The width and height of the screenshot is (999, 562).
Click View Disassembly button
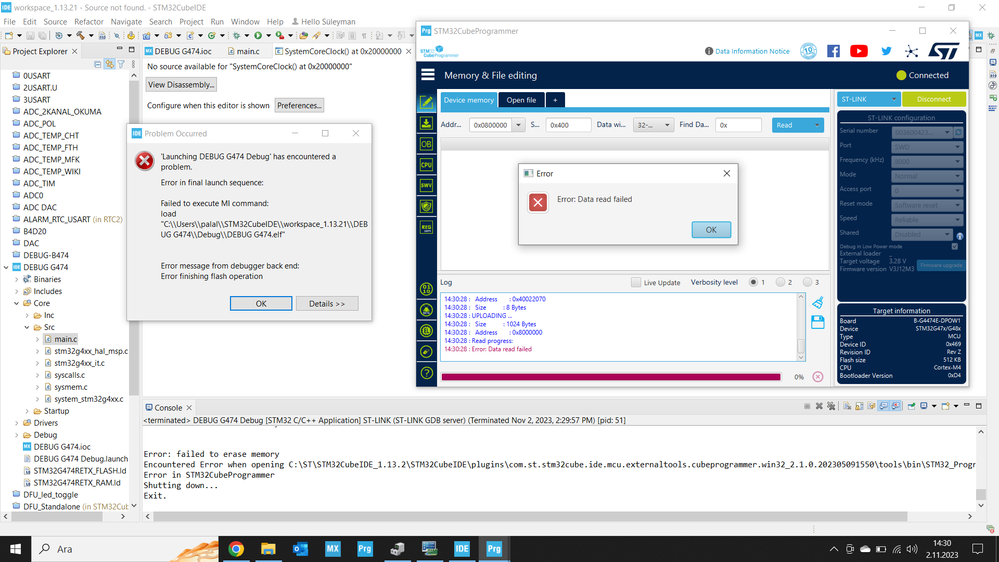181,85
